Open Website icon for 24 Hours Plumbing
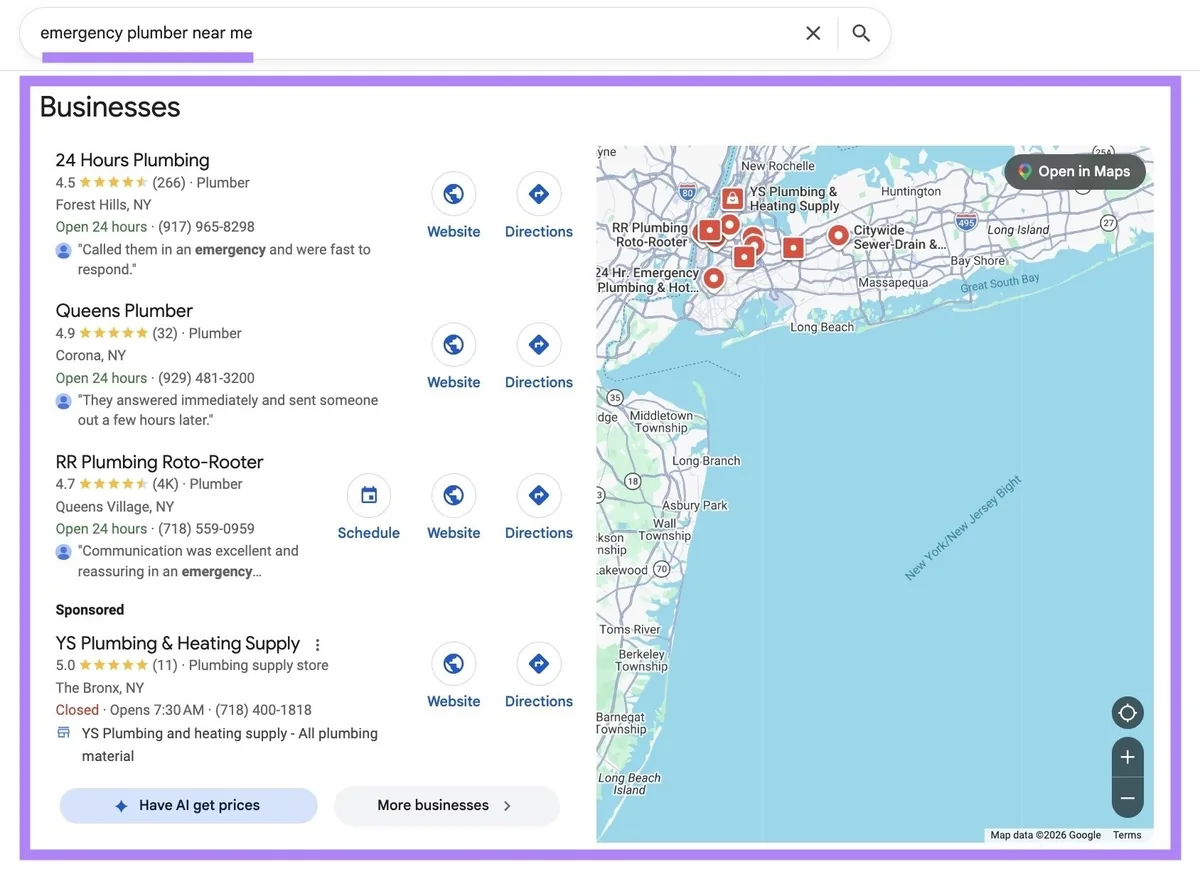1200x874 pixels. pyautogui.click(x=453, y=194)
